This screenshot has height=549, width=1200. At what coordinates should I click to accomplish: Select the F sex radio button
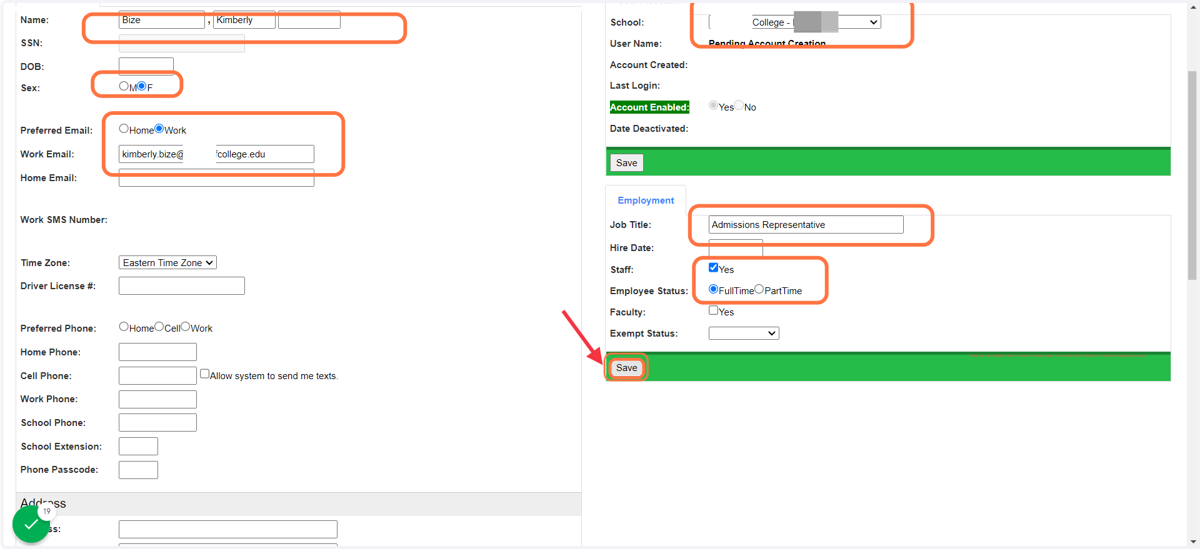(x=142, y=87)
